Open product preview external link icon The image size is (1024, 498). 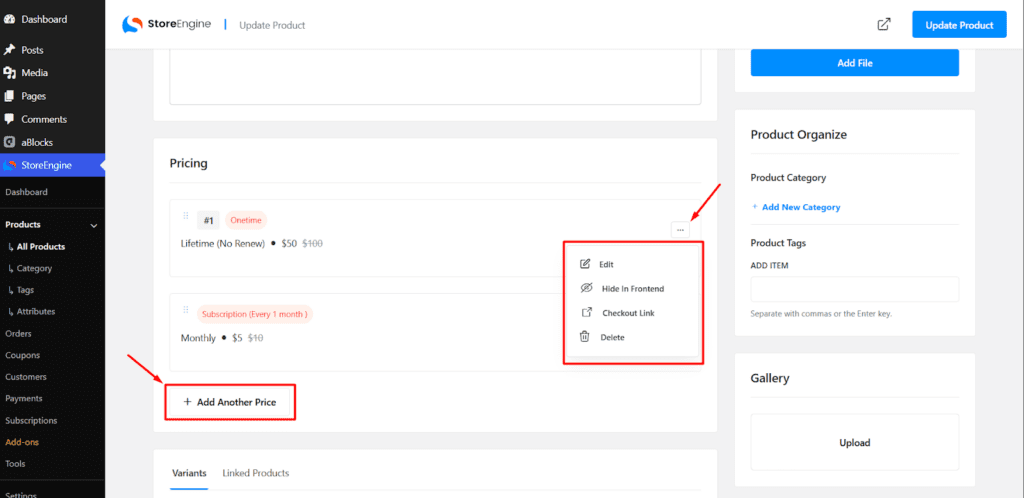click(x=883, y=25)
